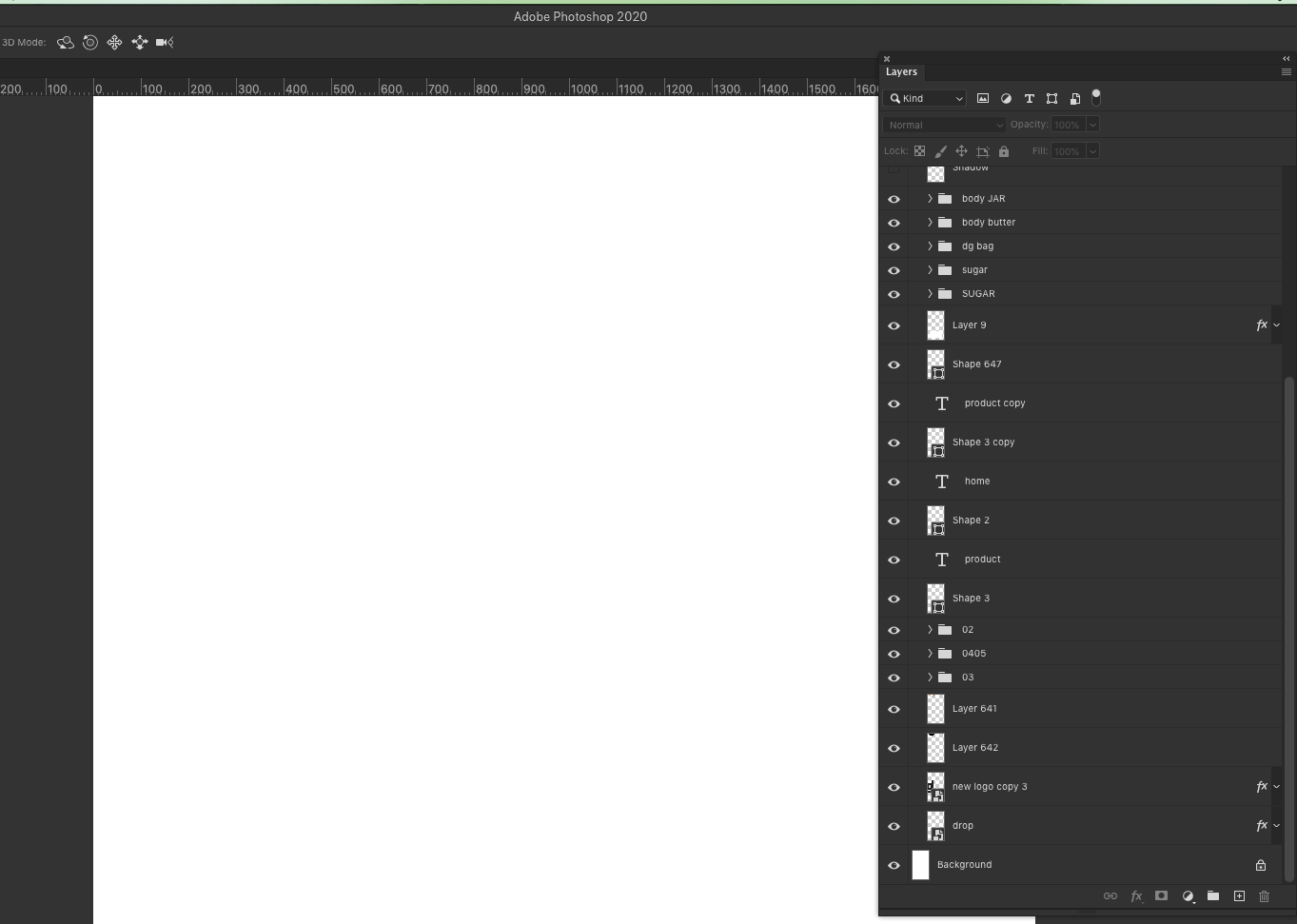
Task: Enable Lock transparent pixels
Action: [919, 151]
